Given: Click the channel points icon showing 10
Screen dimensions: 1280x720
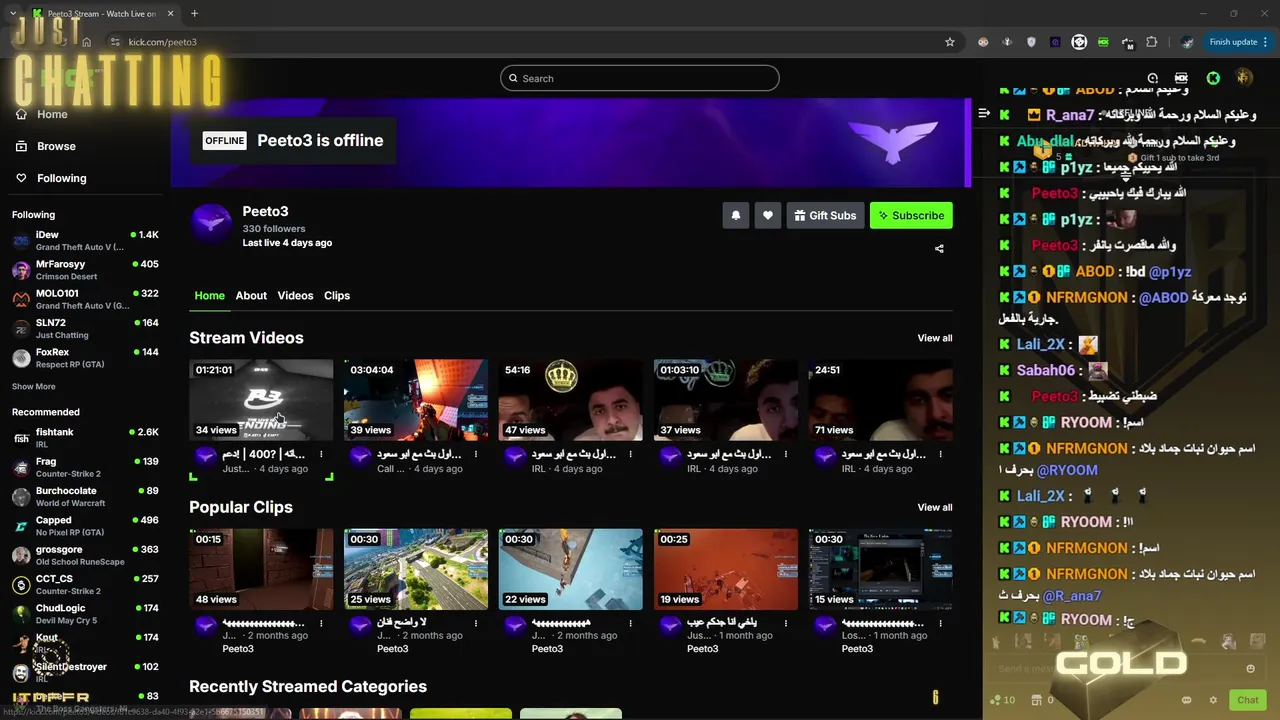Looking at the screenshot, I should coord(1003,700).
